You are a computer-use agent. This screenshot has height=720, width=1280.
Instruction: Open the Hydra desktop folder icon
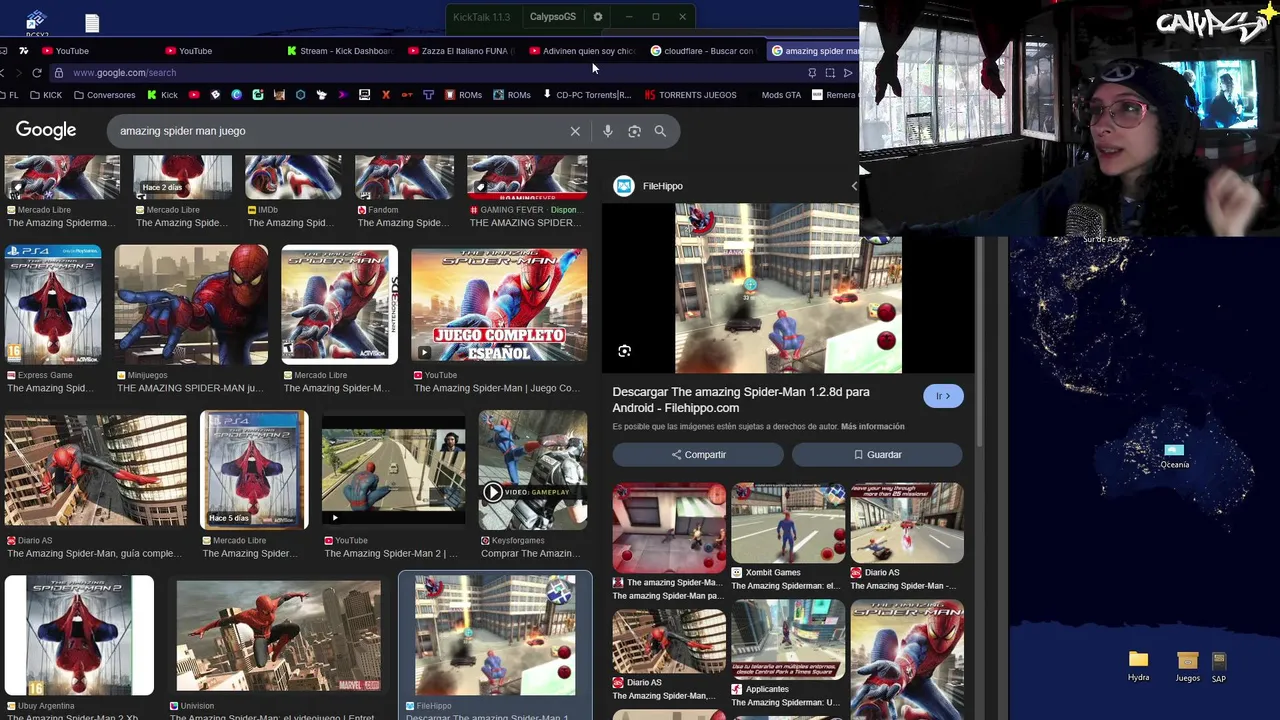click(1138, 666)
